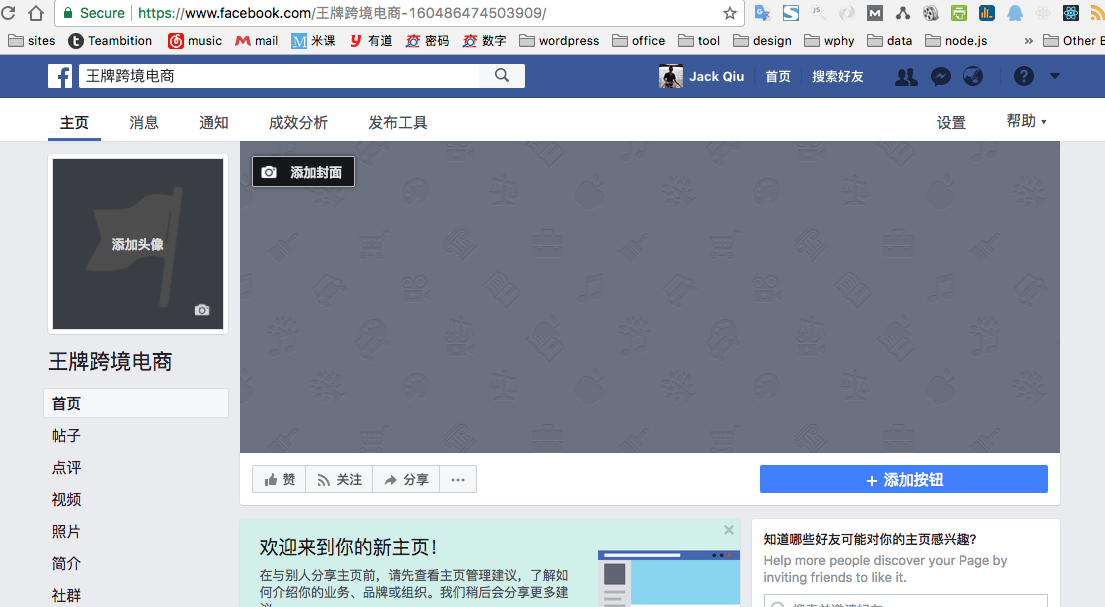
Task: Click Jack Qiu profile picture
Action: coord(670,76)
